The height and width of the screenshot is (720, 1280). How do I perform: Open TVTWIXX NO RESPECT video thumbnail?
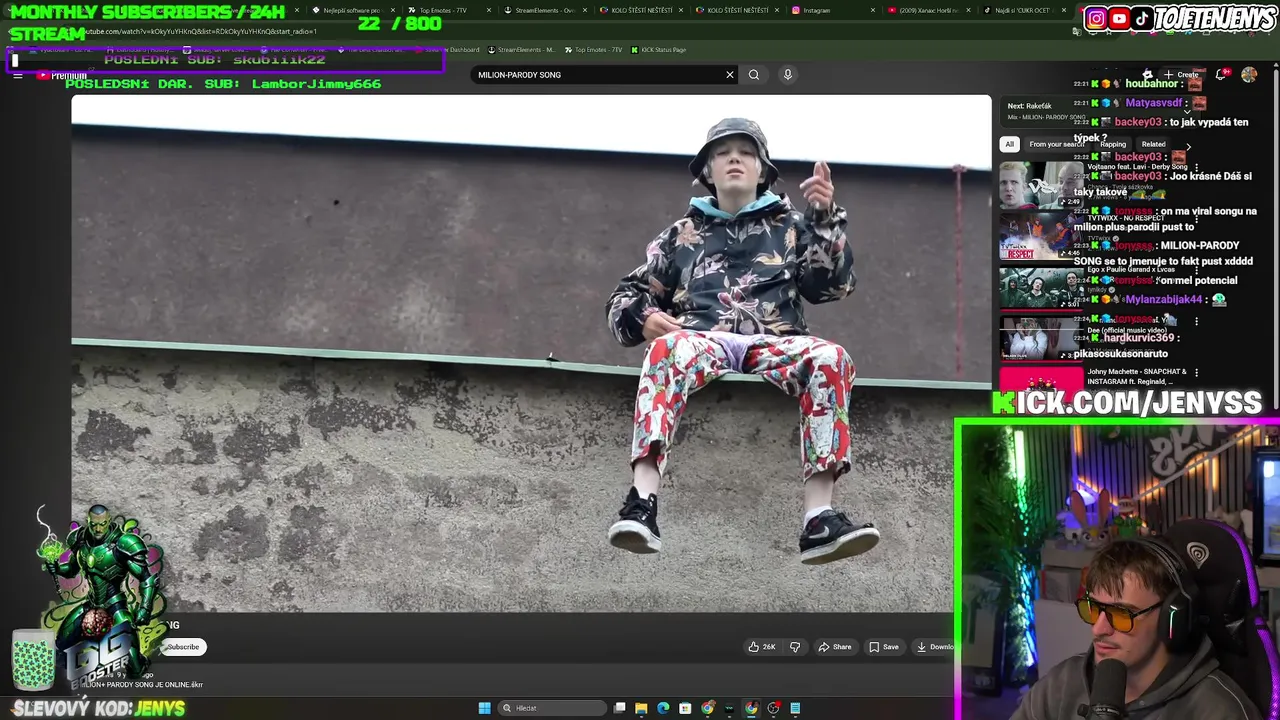[1040, 237]
